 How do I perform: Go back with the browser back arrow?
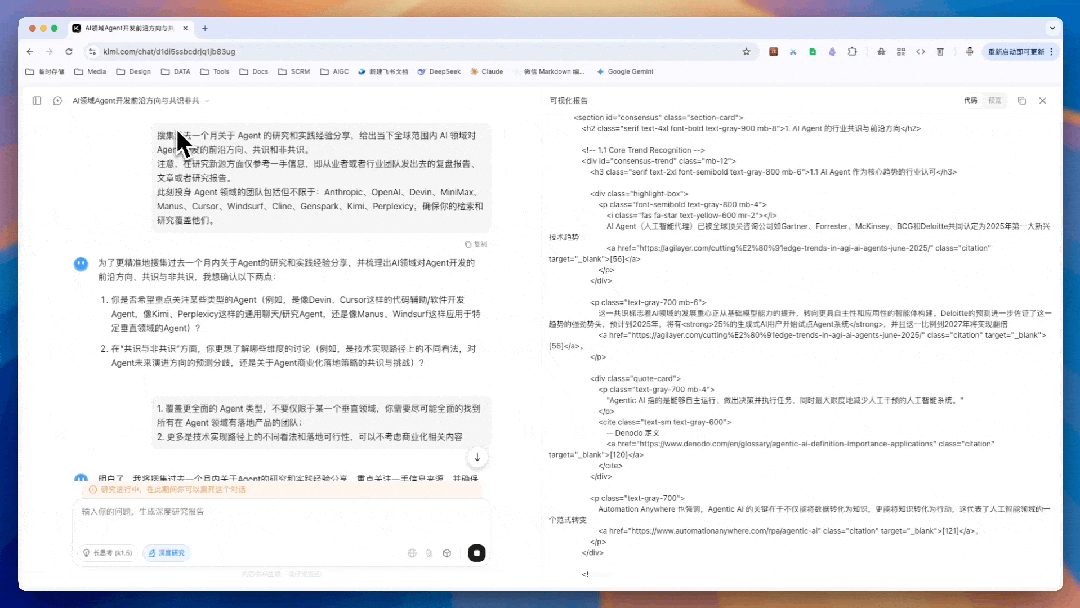pos(30,52)
